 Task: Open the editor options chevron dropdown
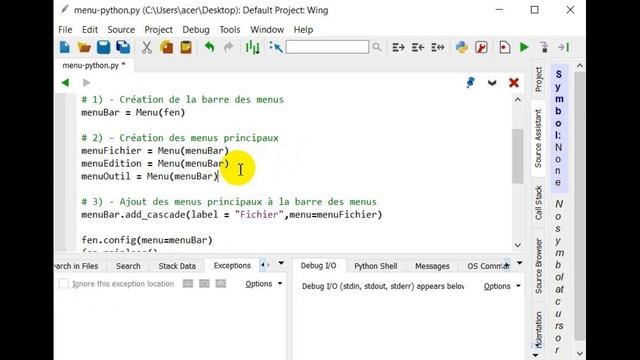click(492, 83)
